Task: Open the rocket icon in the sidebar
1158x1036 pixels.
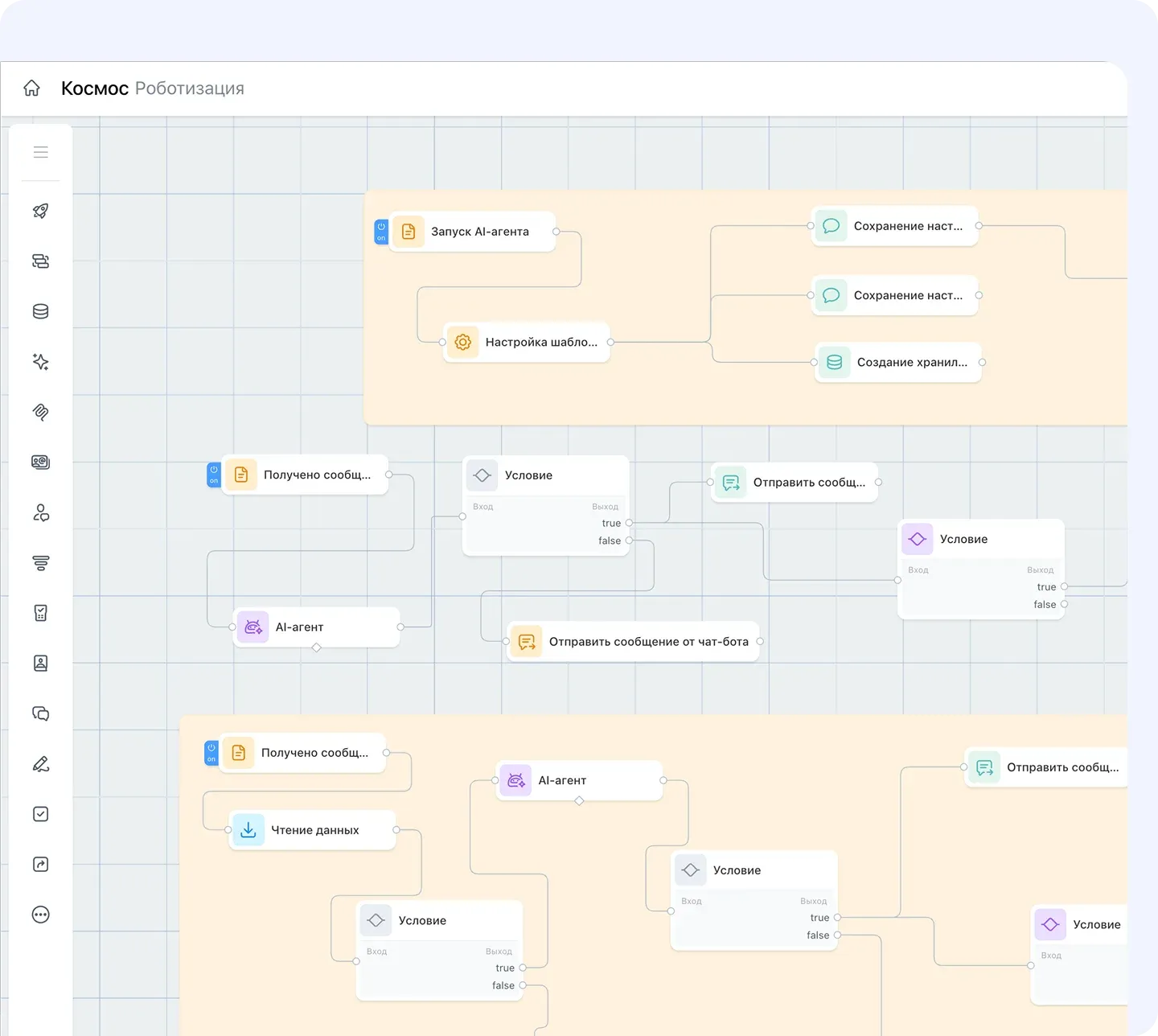Action: pos(41,211)
